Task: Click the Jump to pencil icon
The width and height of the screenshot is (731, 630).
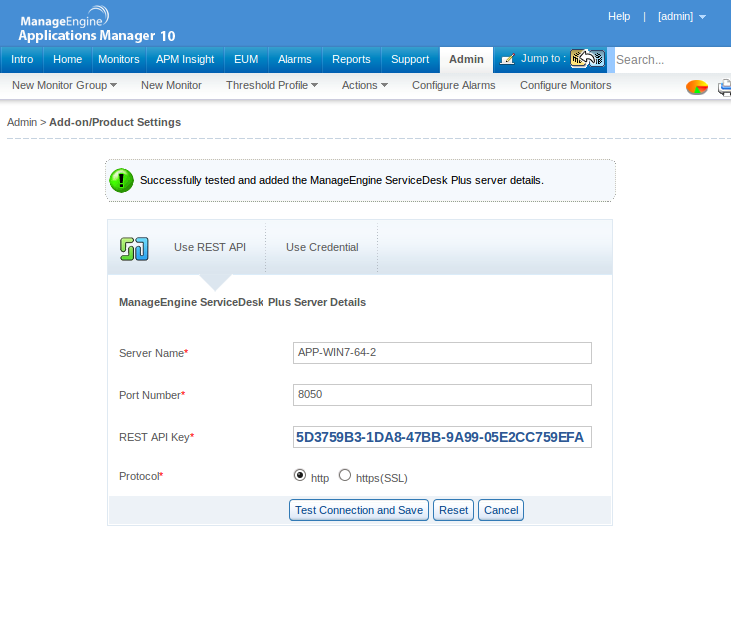Action: (507, 59)
